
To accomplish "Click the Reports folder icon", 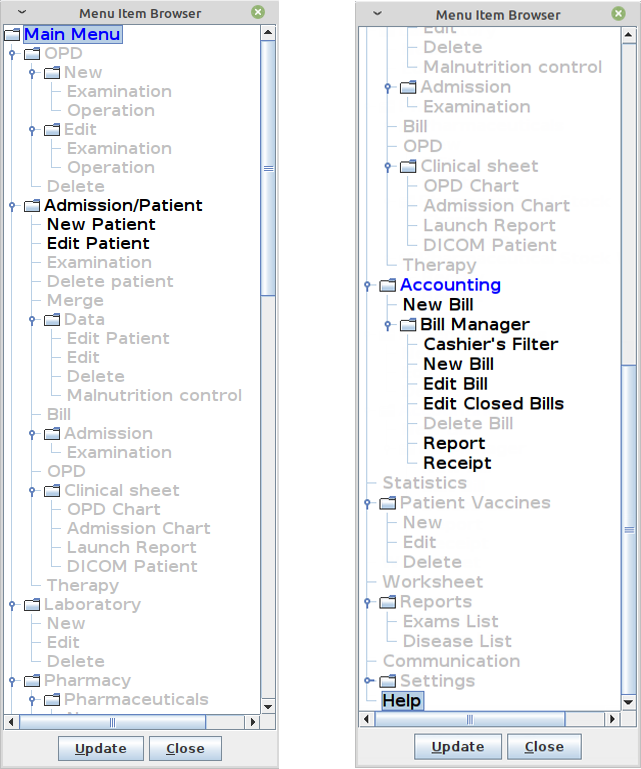I will click(387, 602).
